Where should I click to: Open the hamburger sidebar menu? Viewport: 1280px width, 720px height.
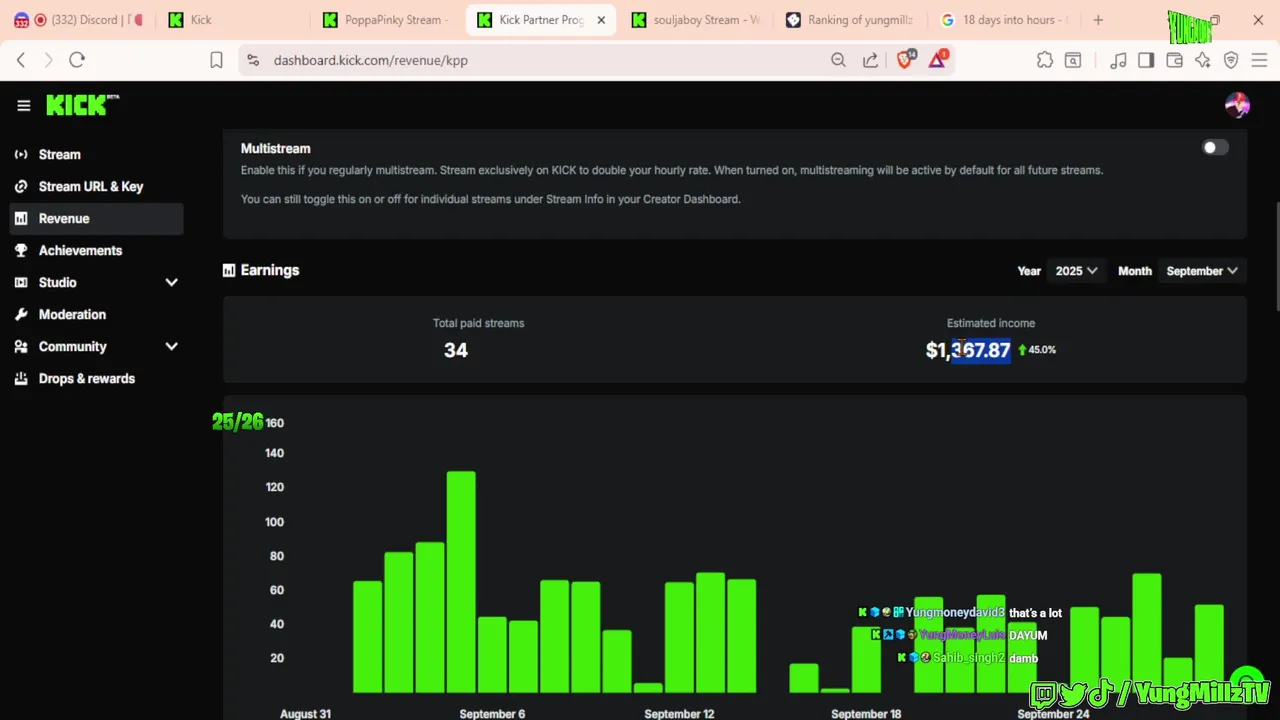coord(24,105)
